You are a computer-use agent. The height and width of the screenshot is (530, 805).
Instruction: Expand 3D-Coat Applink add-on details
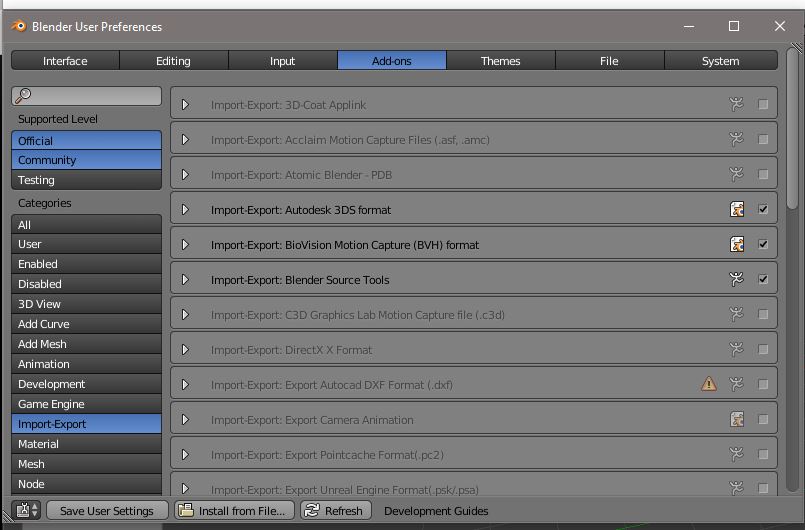click(x=185, y=104)
